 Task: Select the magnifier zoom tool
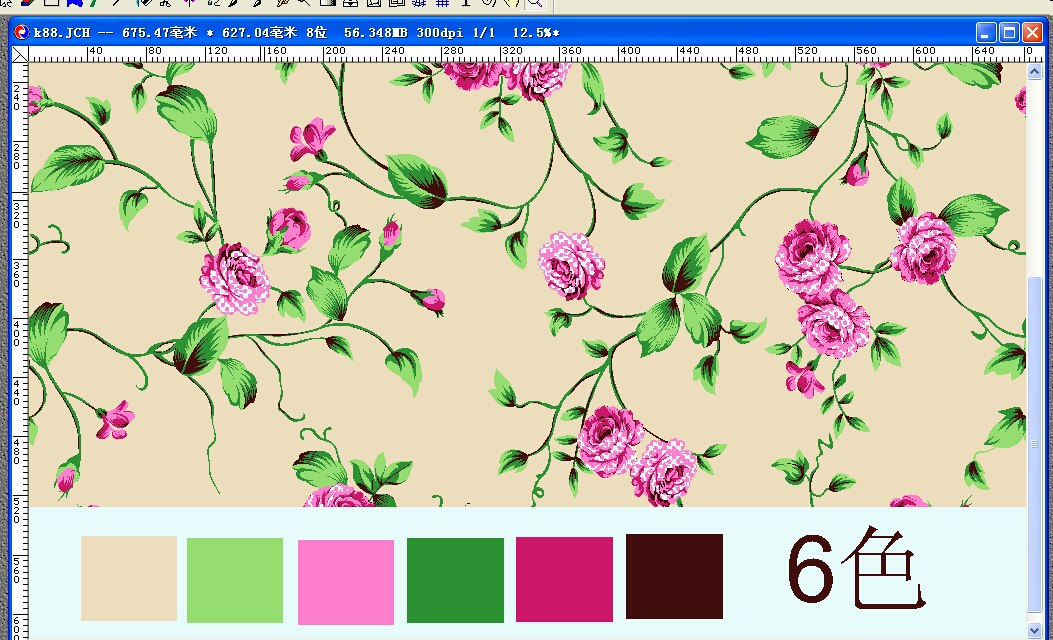[x=534, y=3]
